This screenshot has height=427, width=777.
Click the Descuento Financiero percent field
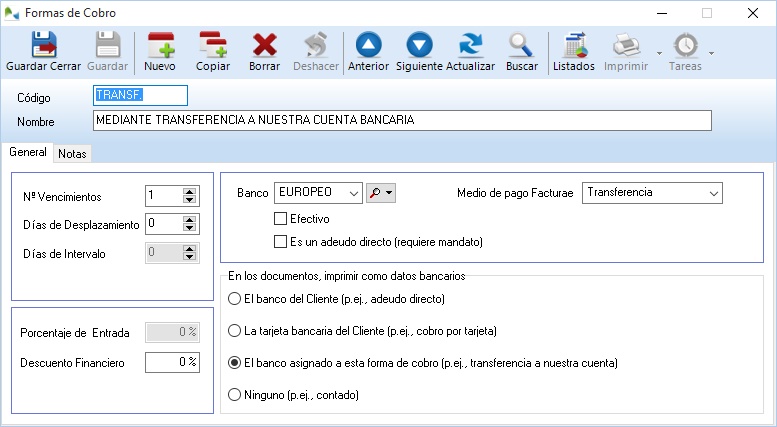172,362
